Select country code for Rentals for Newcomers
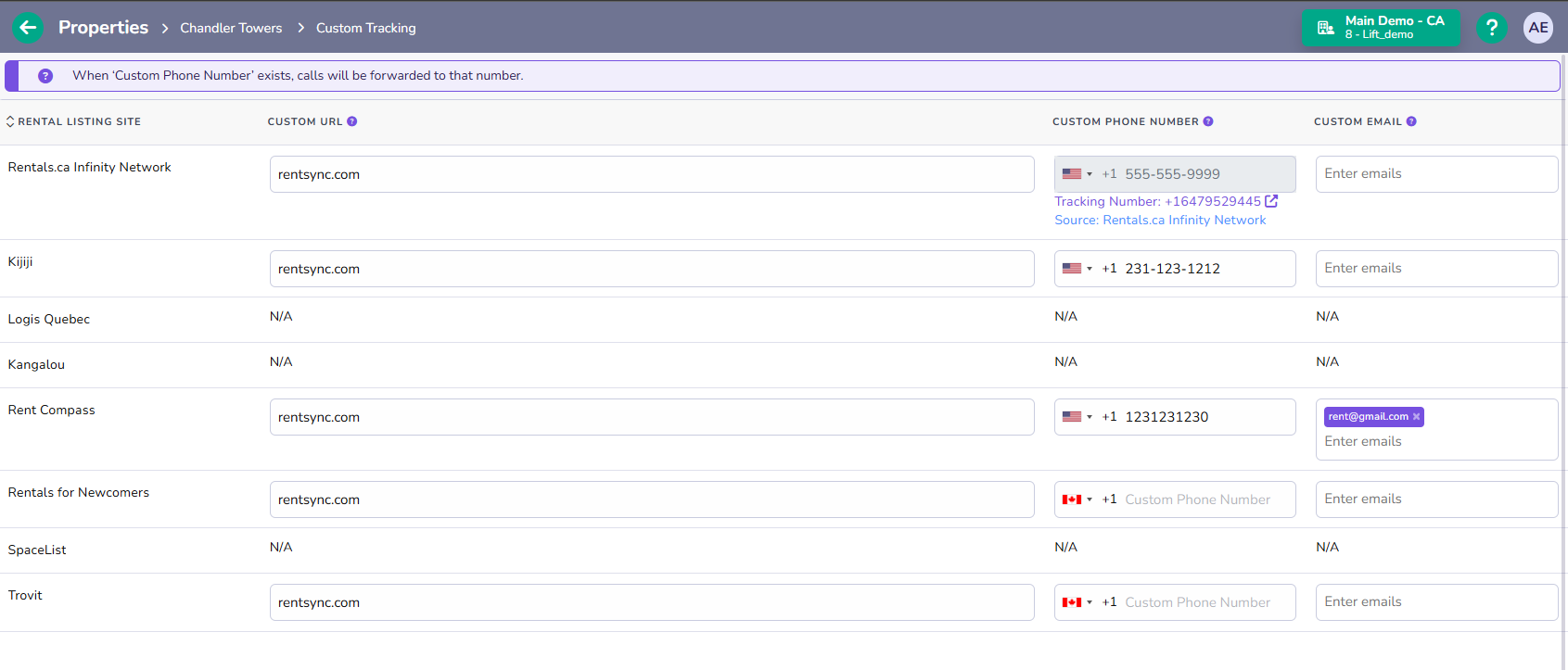The width and height of the screenshot is (1568, 670). click(x=1077, y=499)
